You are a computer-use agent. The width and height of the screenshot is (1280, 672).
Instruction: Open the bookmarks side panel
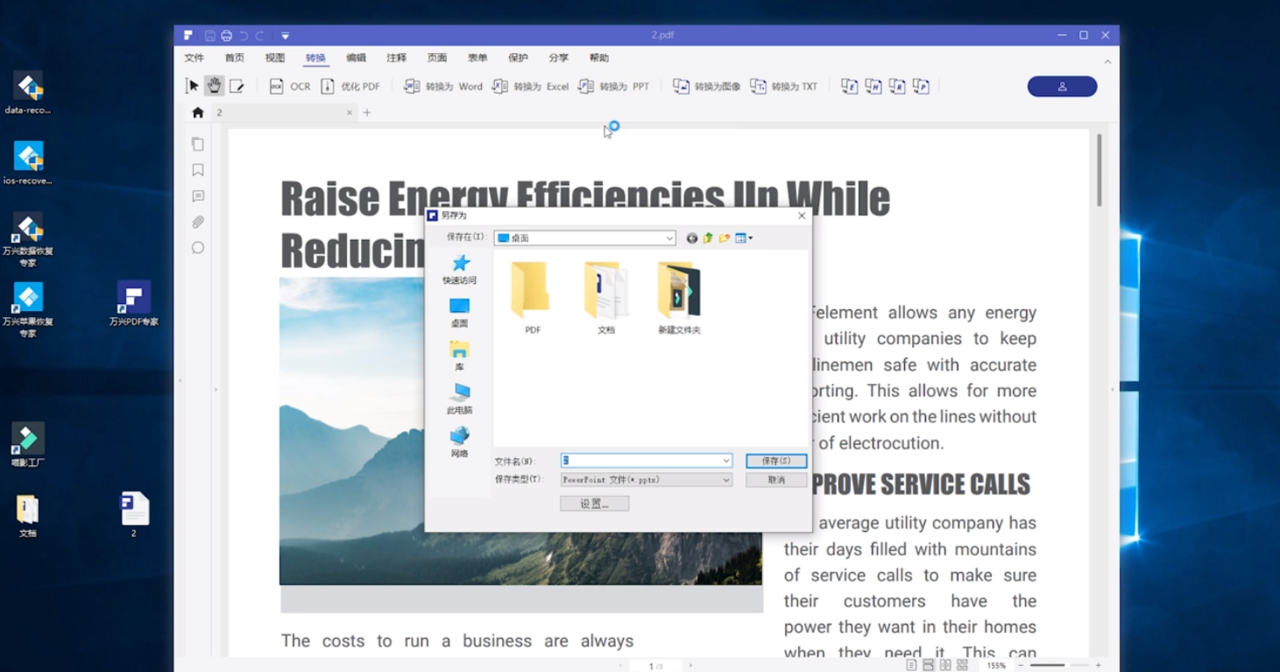pos(198,170)
